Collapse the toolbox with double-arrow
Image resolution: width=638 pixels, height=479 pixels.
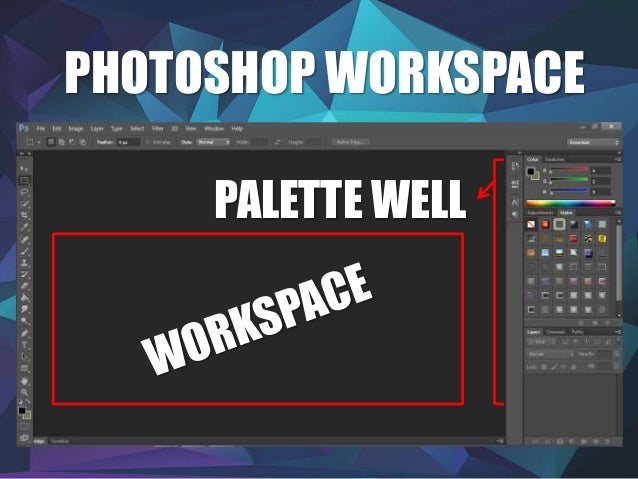20,154
